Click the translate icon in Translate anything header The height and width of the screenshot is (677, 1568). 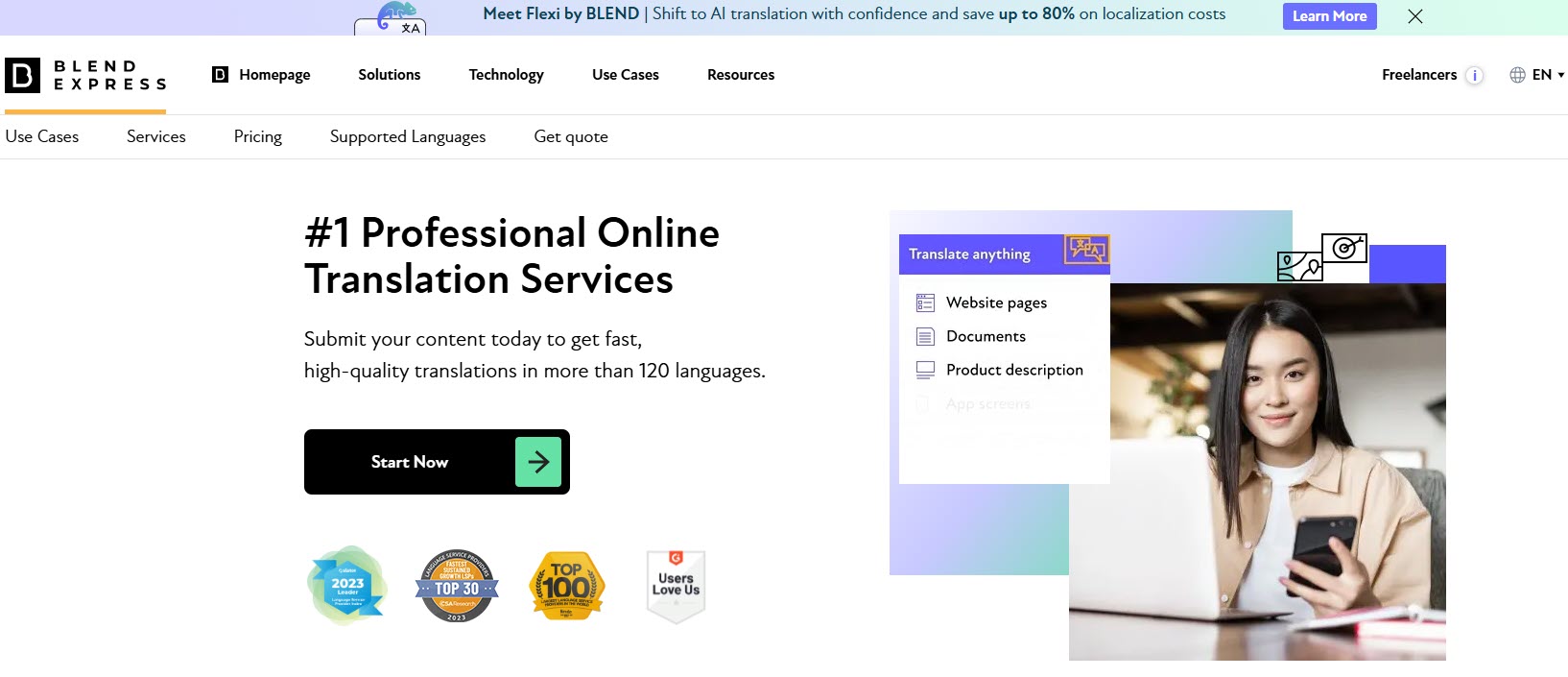(1086, 250)
